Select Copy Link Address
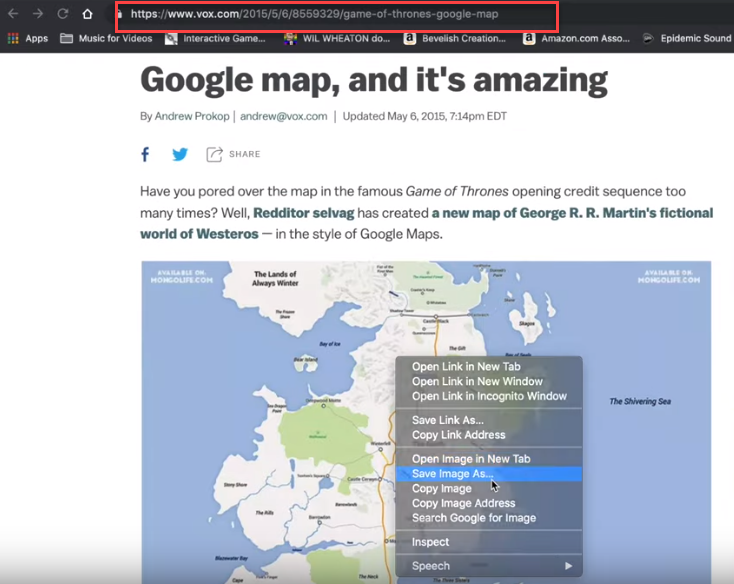The height and width of the screenshot is (584, 734). (489, 435)
